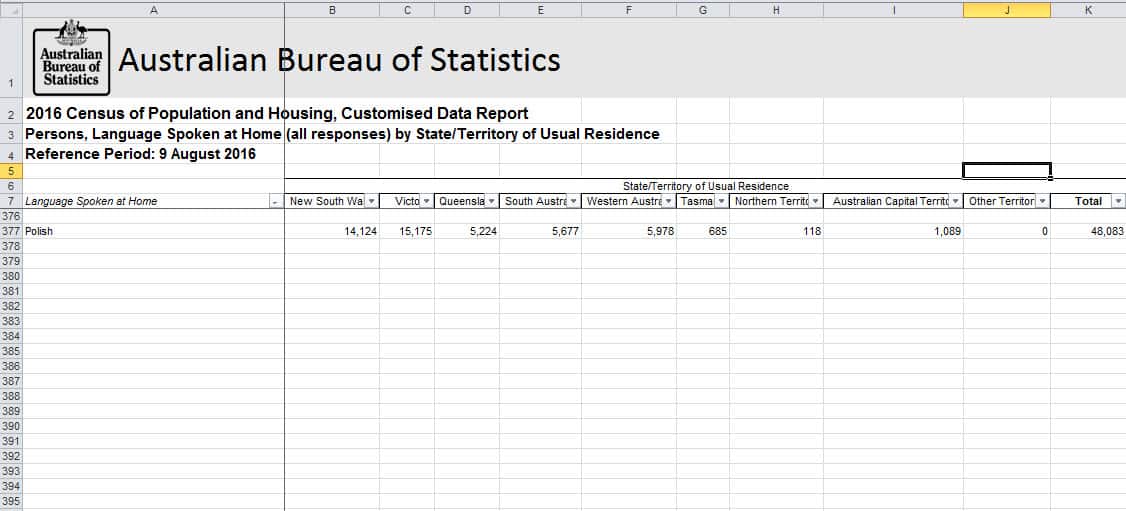The width and height of the screenshot is (1126, 511).
Task: Open the Other Territories filter dropdown
Action: click(x=1042, y=202)
